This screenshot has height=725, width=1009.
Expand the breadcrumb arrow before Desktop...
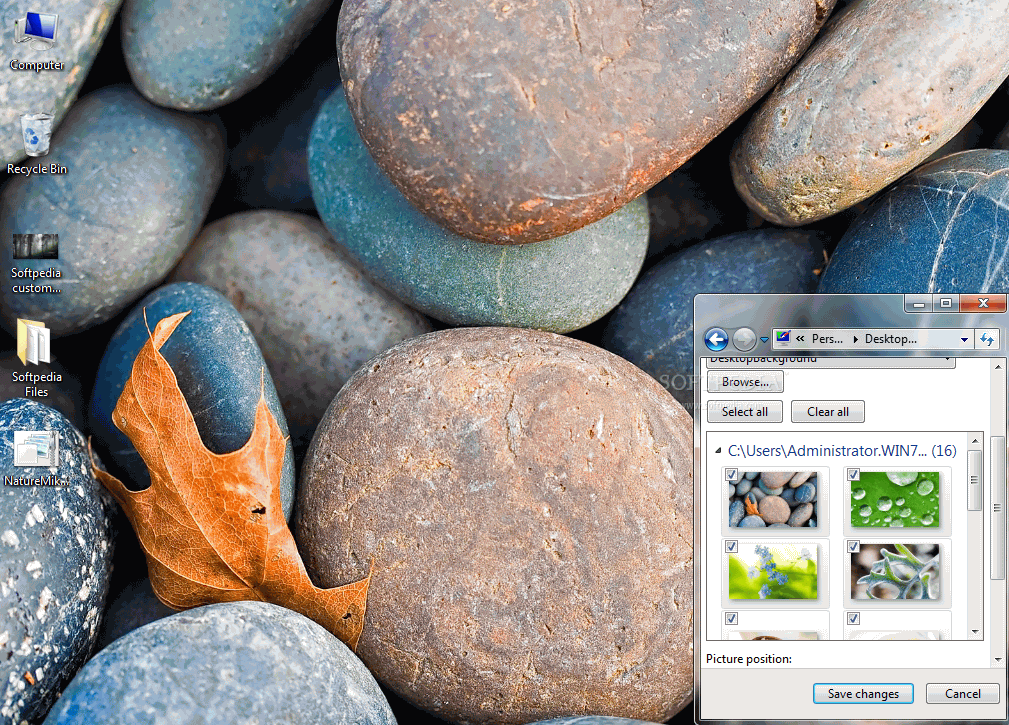855,339
